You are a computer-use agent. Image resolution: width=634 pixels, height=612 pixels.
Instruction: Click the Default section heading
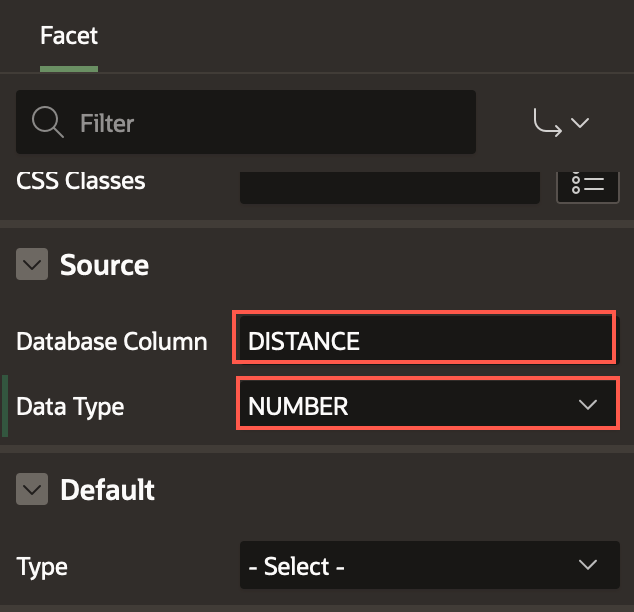click(107, 490)
